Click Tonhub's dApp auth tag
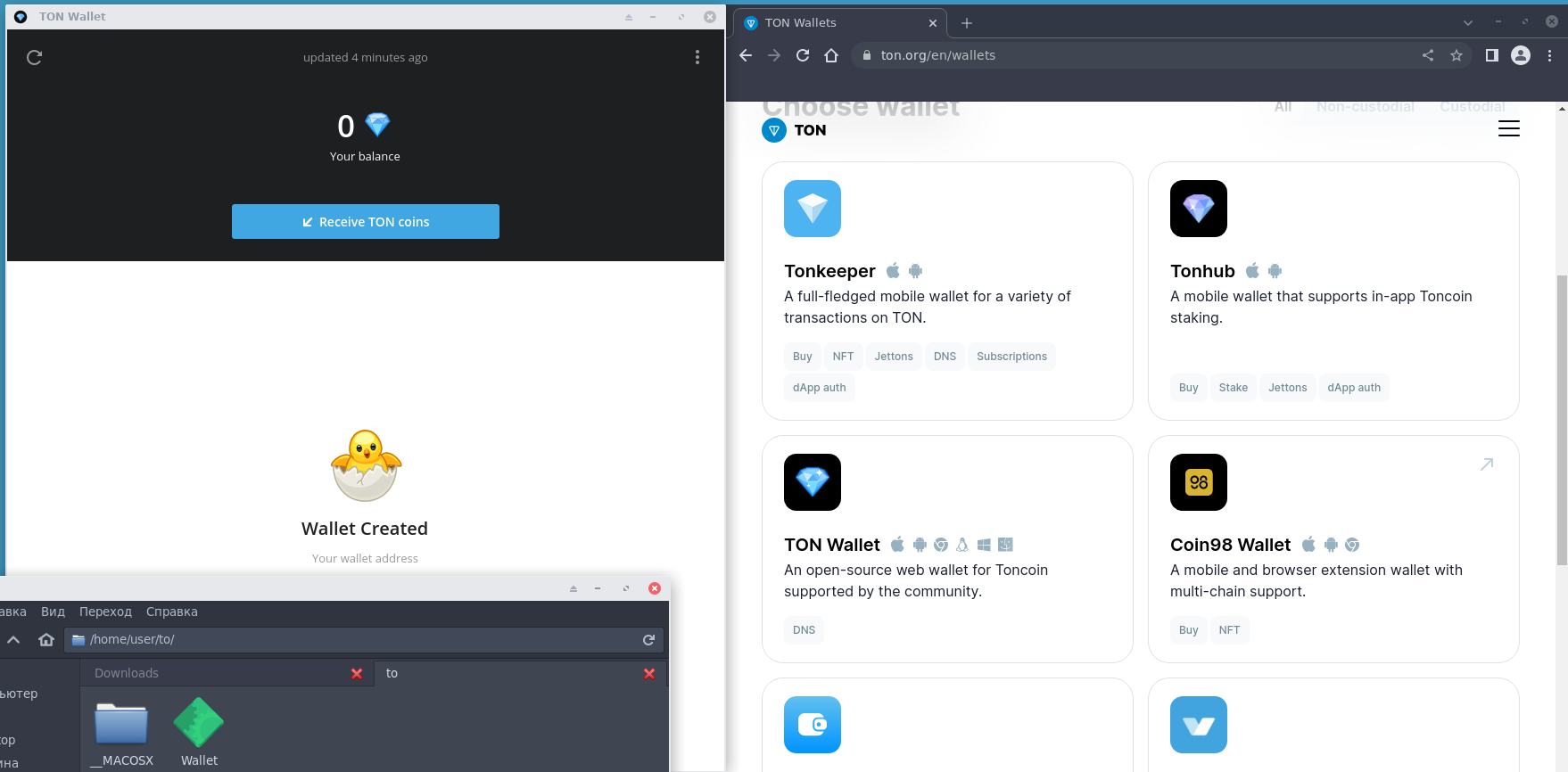This screenshot has width=1568, height=772. tap(1354, 388)
